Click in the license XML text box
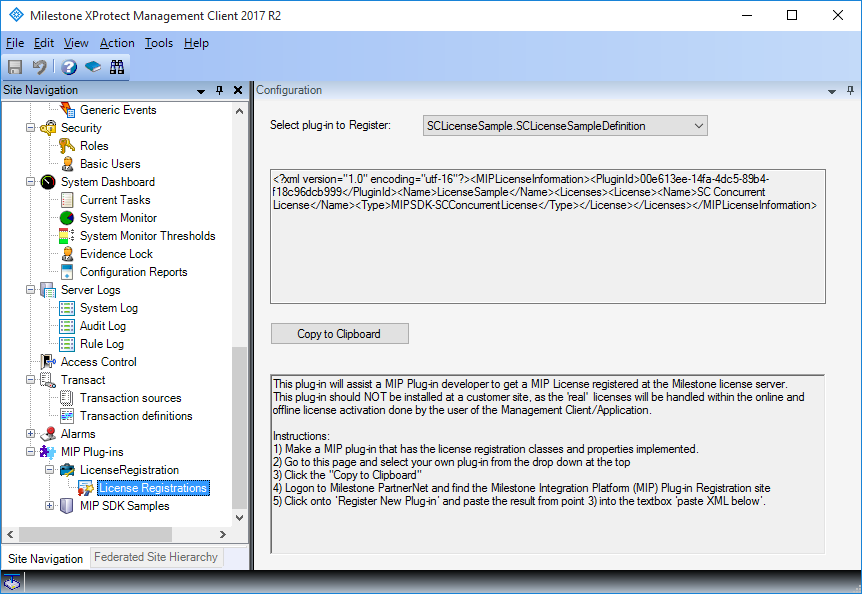The width and height of the screenshot is (862, 594). [x=548, y=236]
